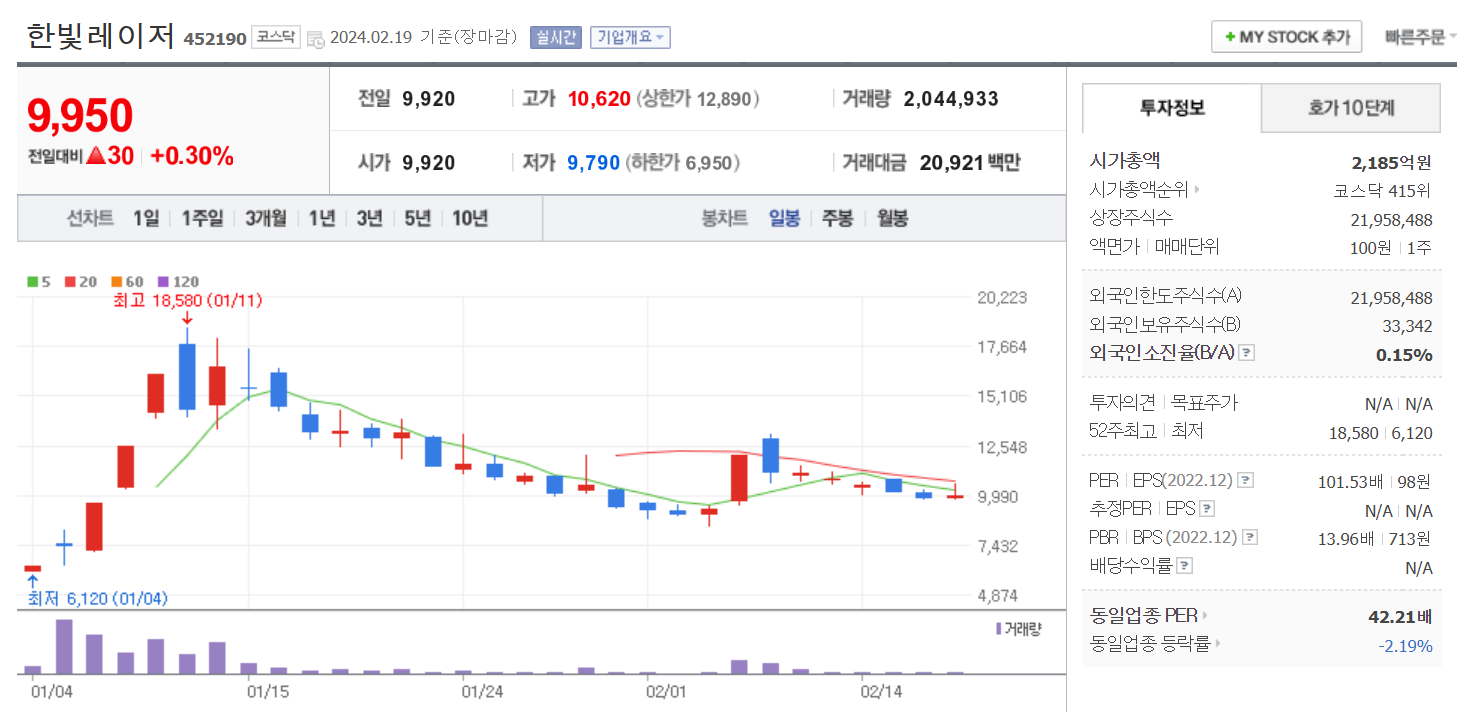This screenshot has width=1474, height=712.
Task: Click the red 20-day moving average legend
Action: tap(80, 282)
